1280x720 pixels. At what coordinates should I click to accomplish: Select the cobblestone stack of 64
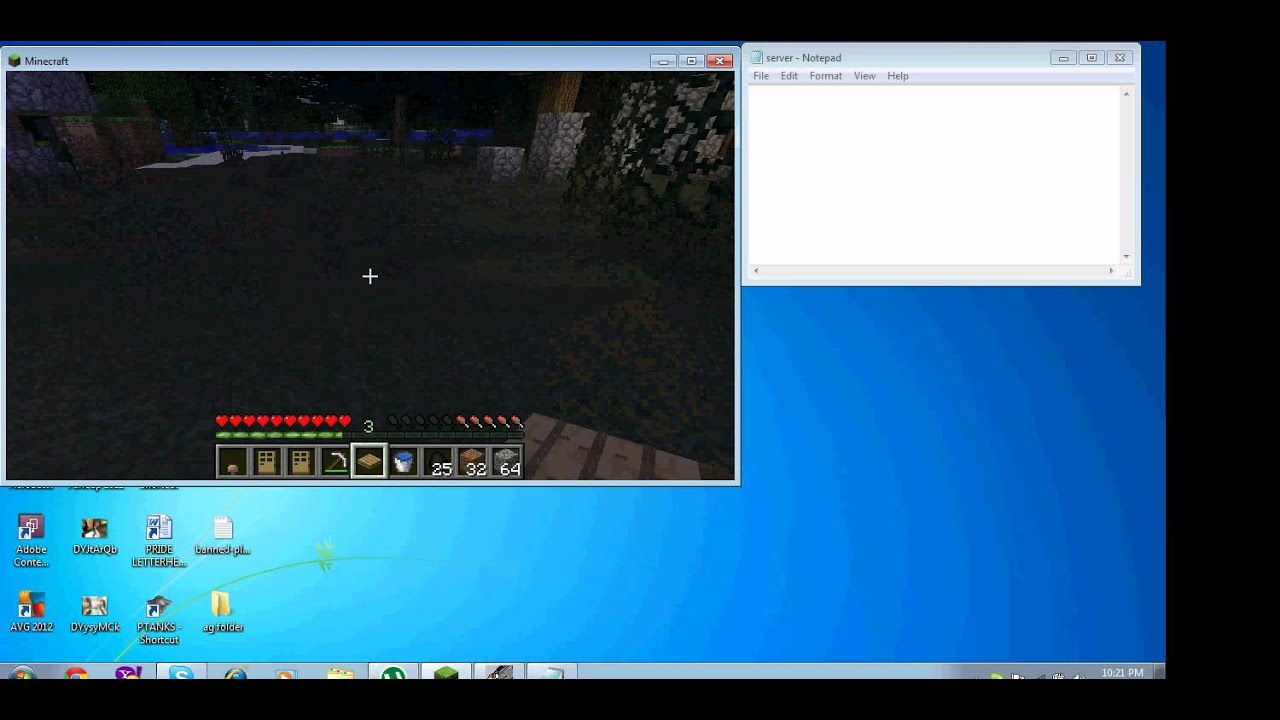(506, 461)
